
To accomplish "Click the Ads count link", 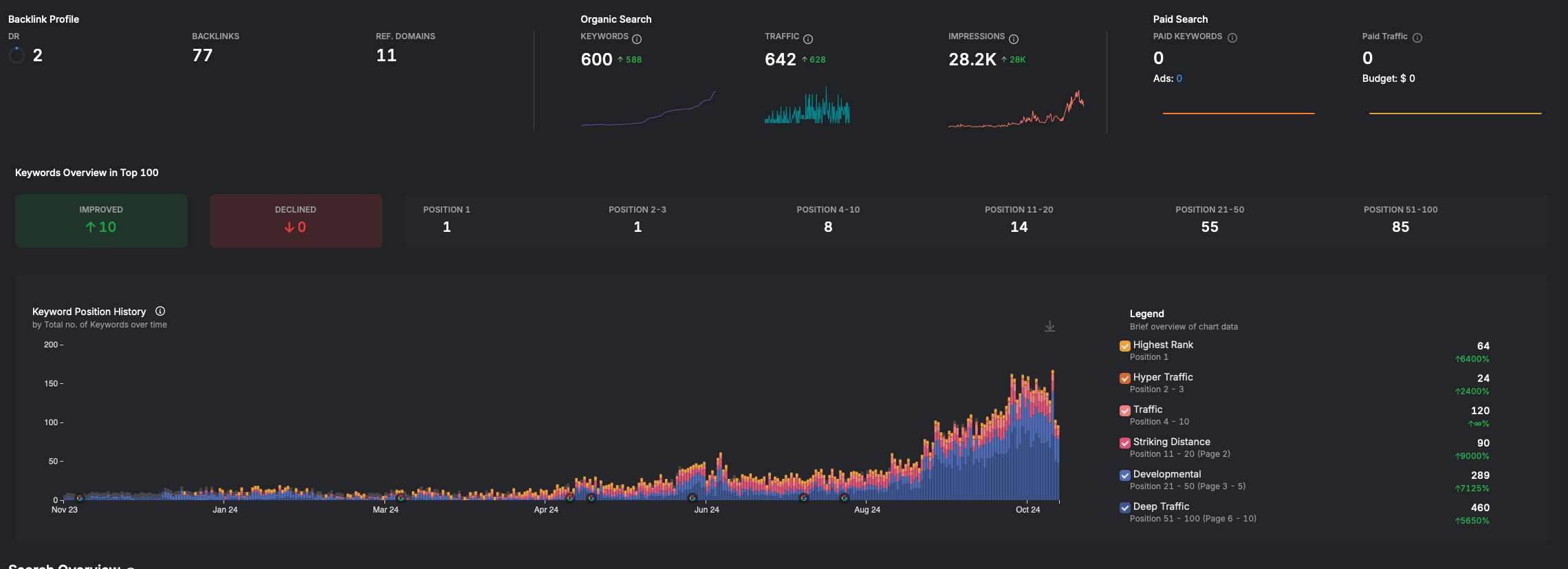I will [1179, 78].
